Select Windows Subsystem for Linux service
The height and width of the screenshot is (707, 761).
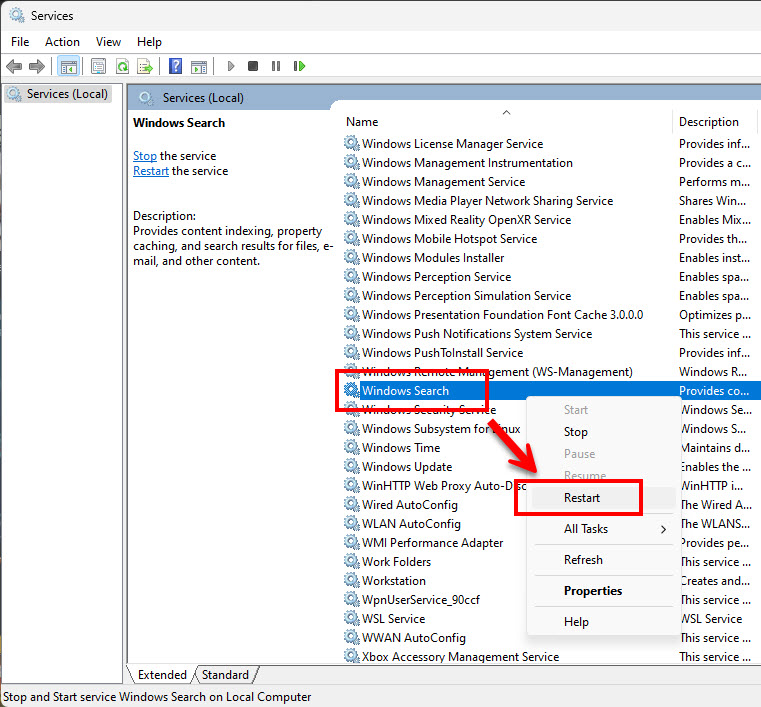click(x=441, y=428)
